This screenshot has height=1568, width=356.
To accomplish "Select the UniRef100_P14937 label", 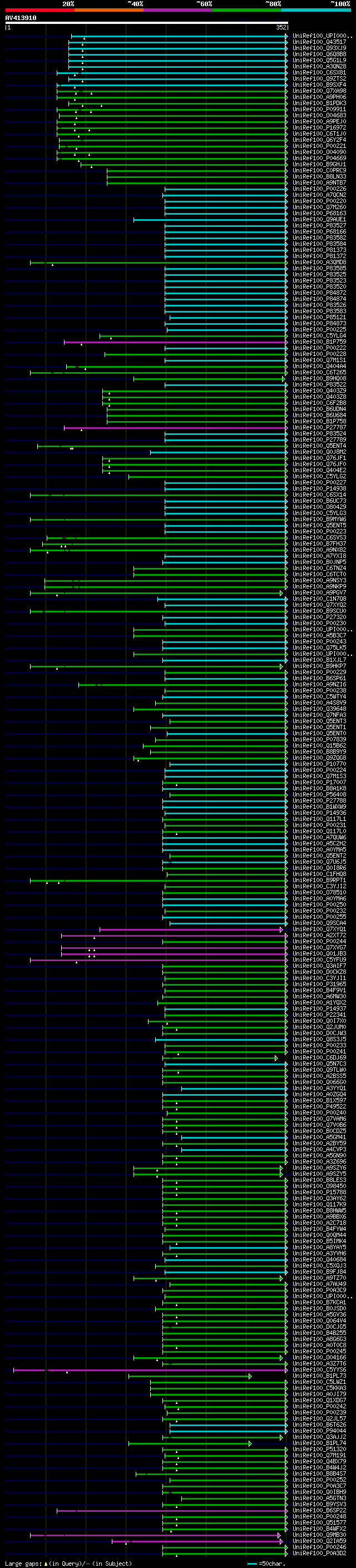I will tap(319, 1008).
